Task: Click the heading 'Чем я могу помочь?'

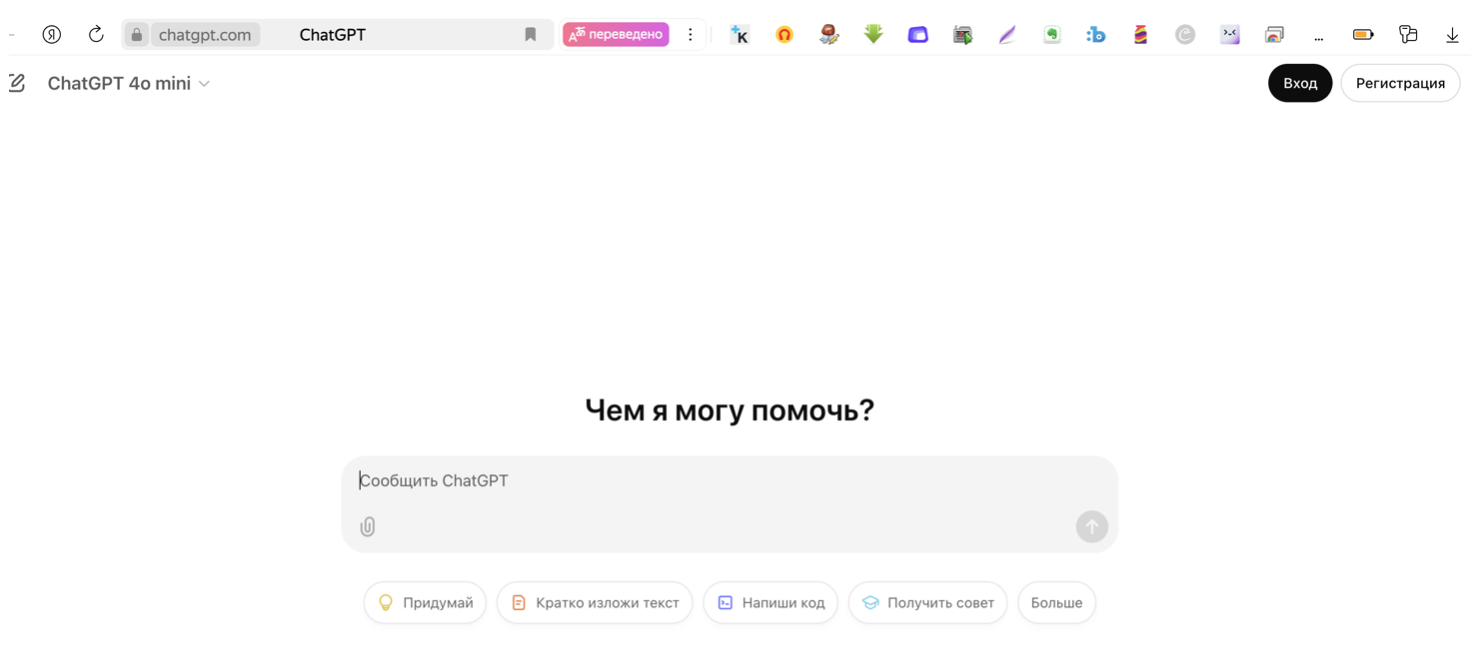Action: 730,410
